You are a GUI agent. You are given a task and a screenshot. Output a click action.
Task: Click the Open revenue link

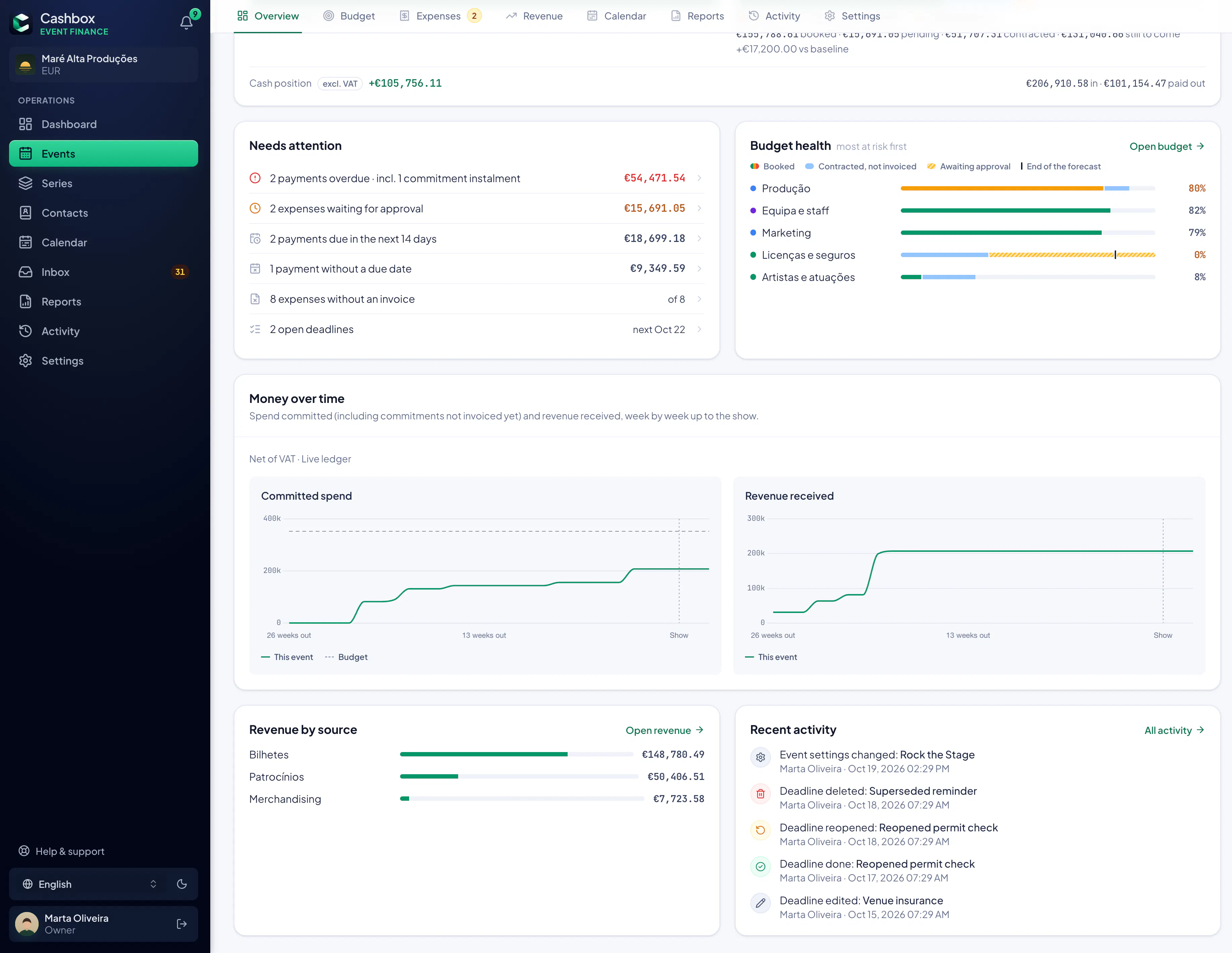click(664, 730)
